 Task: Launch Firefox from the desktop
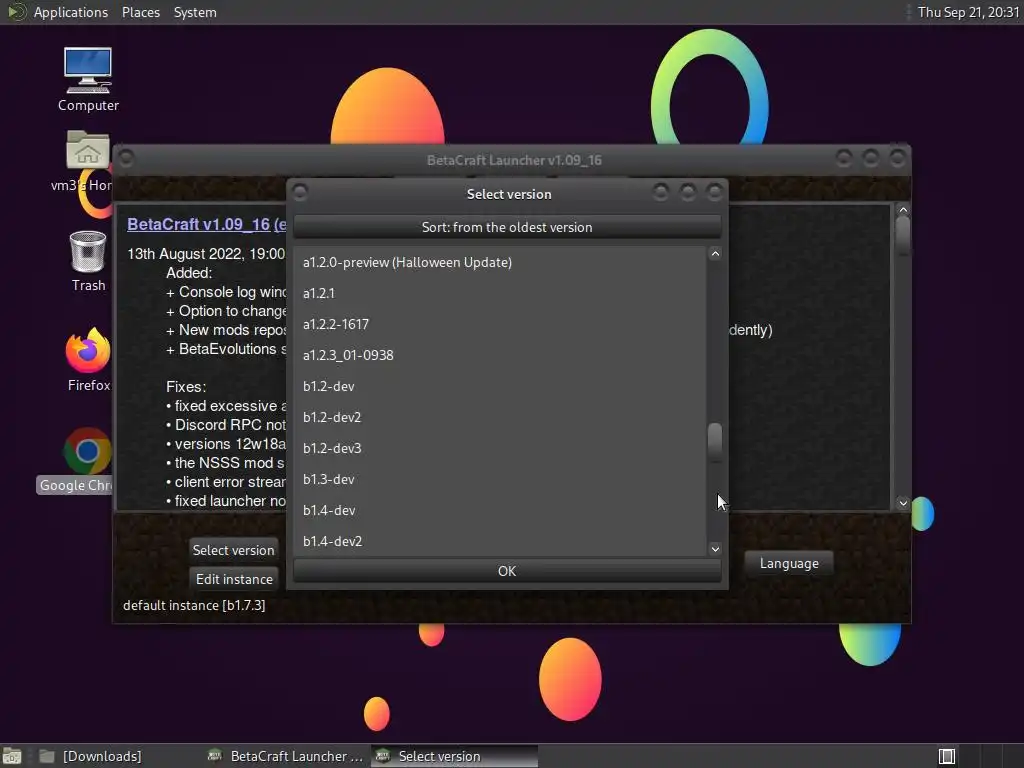[x=88, y=360]
